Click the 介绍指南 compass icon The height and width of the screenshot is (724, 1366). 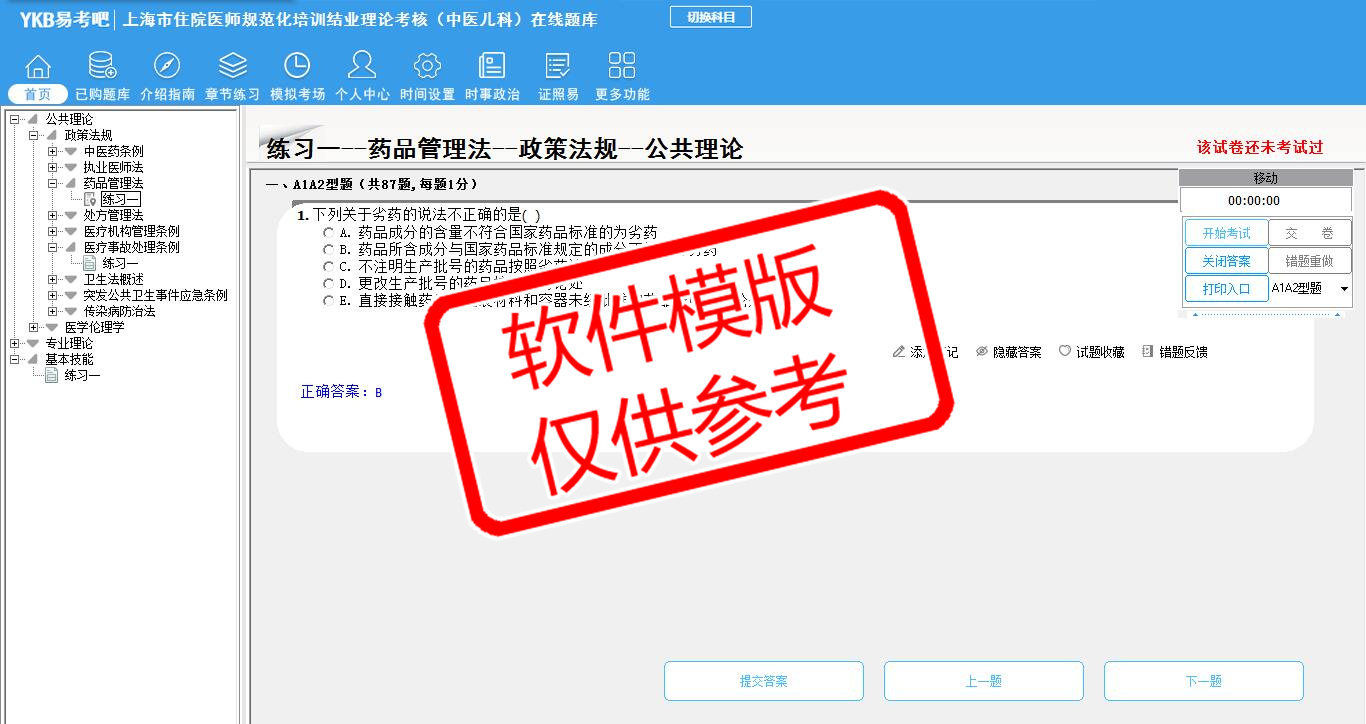(167, 67)
